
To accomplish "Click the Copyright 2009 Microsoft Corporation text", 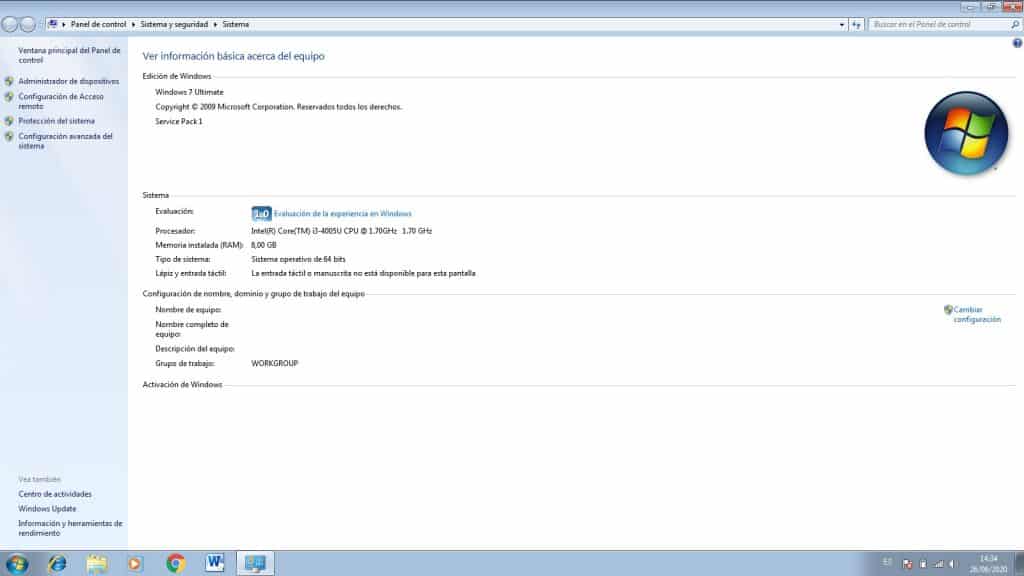I will click(279, 107).
